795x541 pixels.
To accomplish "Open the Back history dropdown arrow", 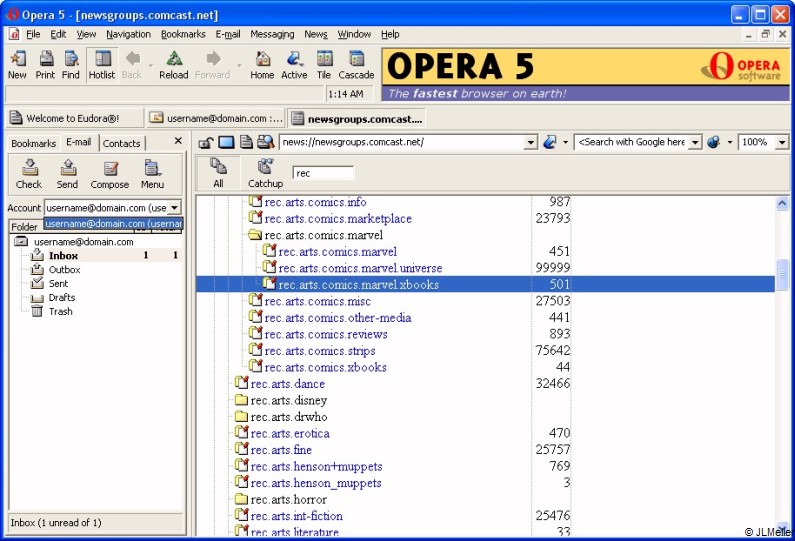I will pyautogui.click(x=151, y=65).
